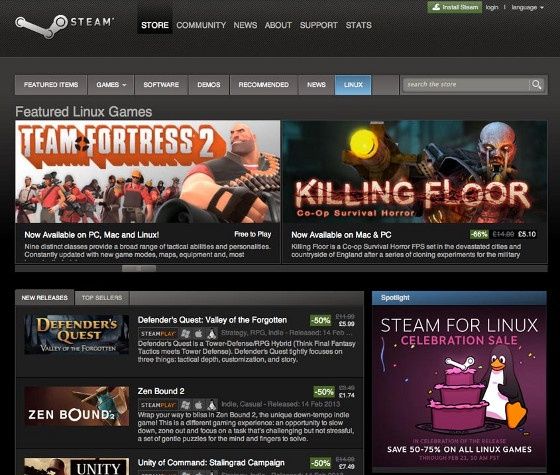Open Defender's Quest: Valley of the Forgotten title

click(x=212, y=320)
